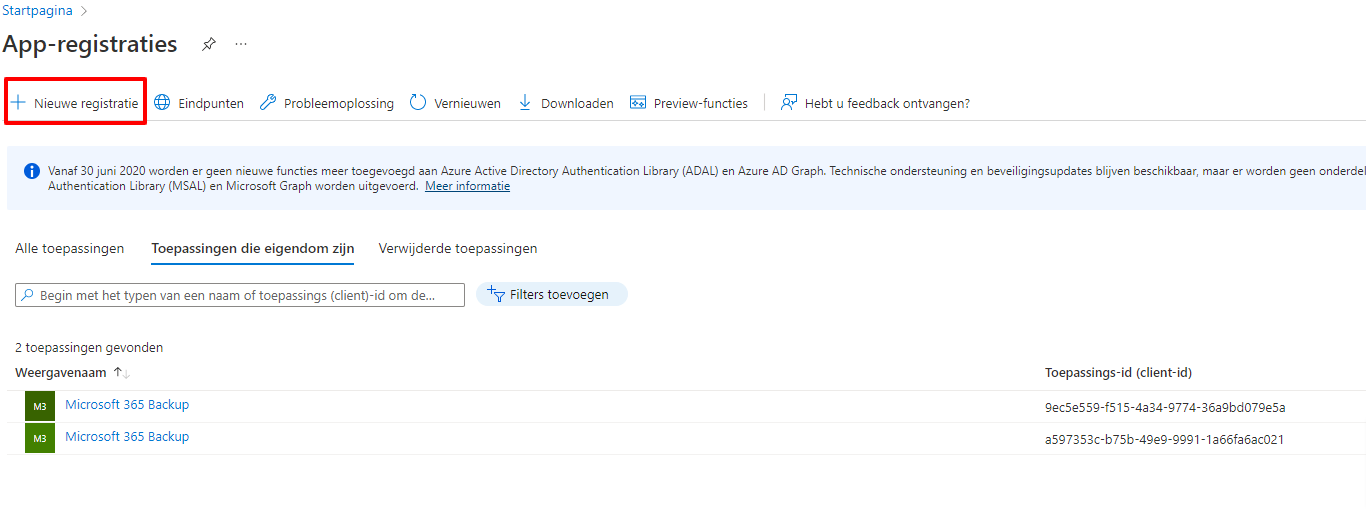1366x526 pixels.
Task: Click the Downloaden arrow icon
Action: [x=525, y=103]
